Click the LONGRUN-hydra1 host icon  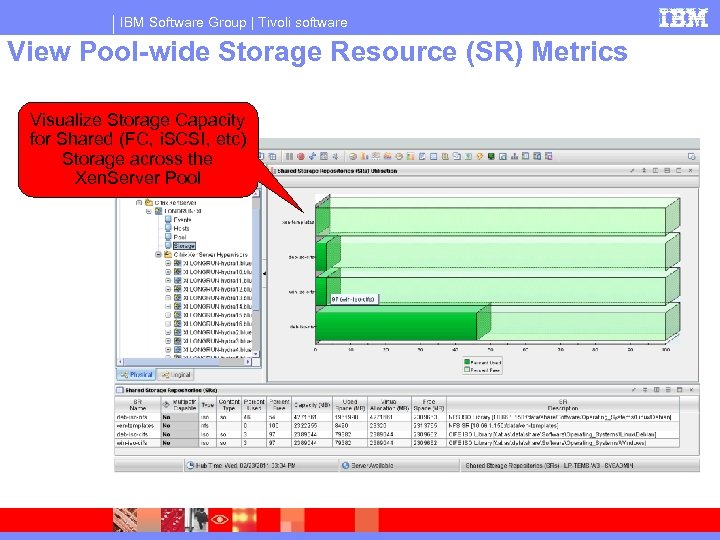pyautogui.click(x=178, y=263)
